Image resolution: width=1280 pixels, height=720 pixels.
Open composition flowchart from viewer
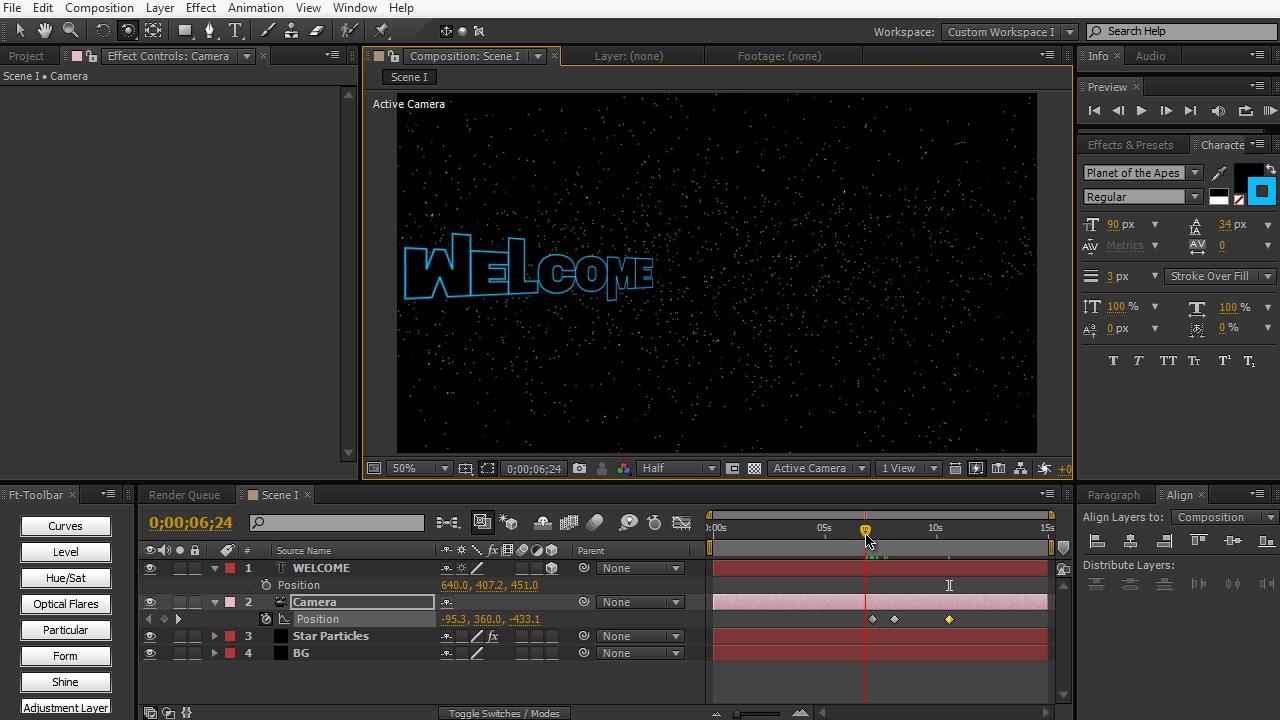[1021, 468]
